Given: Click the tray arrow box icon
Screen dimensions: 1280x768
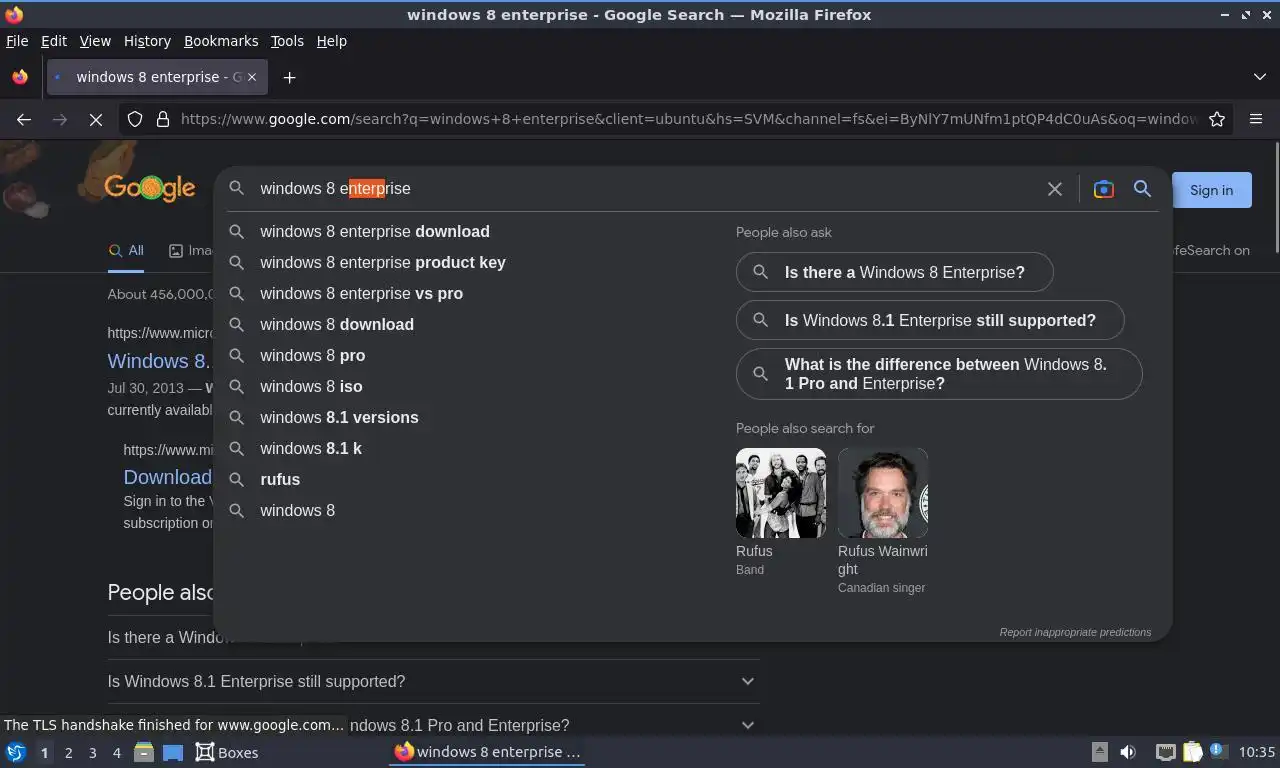Looking at the screenshot, I should tap(1099, 752).
